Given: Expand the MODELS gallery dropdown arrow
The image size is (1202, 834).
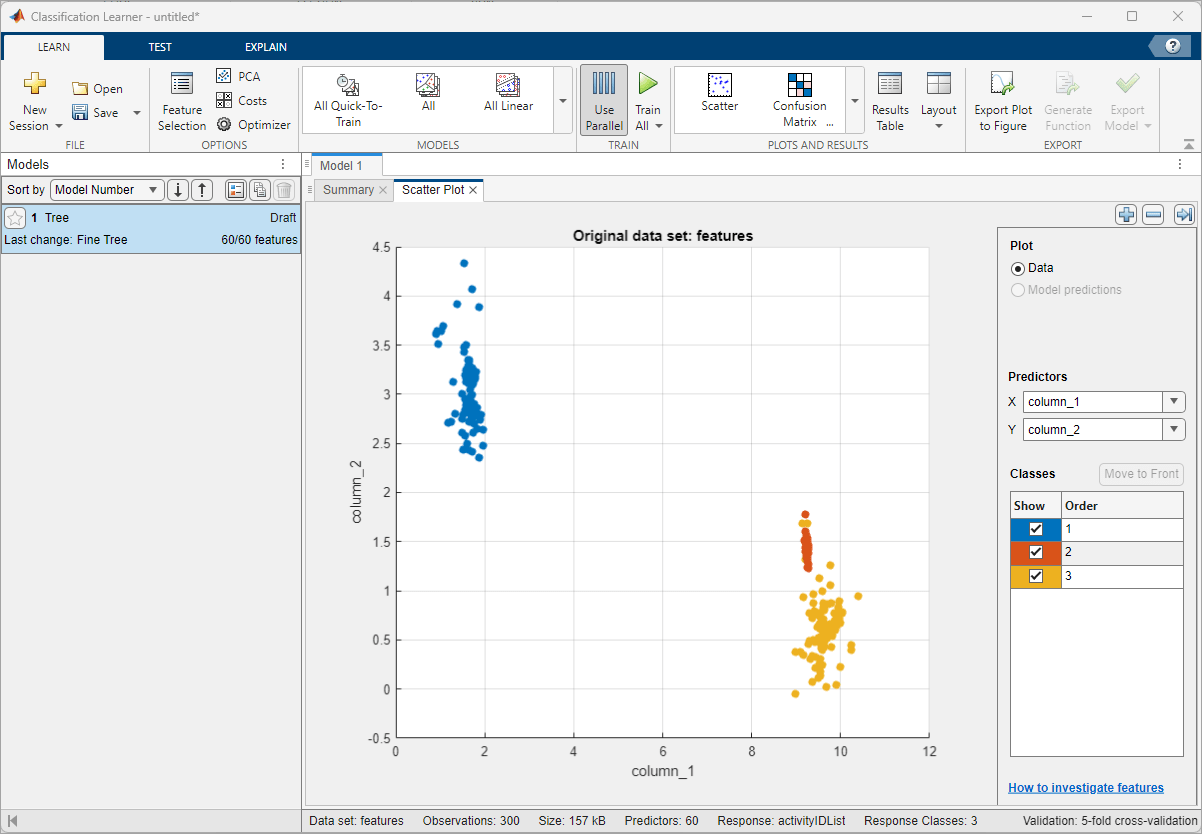Looking at the screenshot, I should pyautogui.click(x=562, y=98).
